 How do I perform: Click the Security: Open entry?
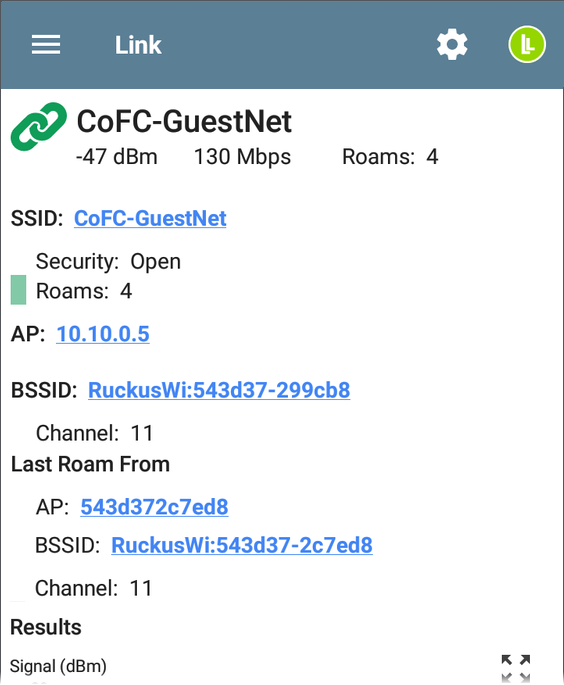[x=108, y=262]
